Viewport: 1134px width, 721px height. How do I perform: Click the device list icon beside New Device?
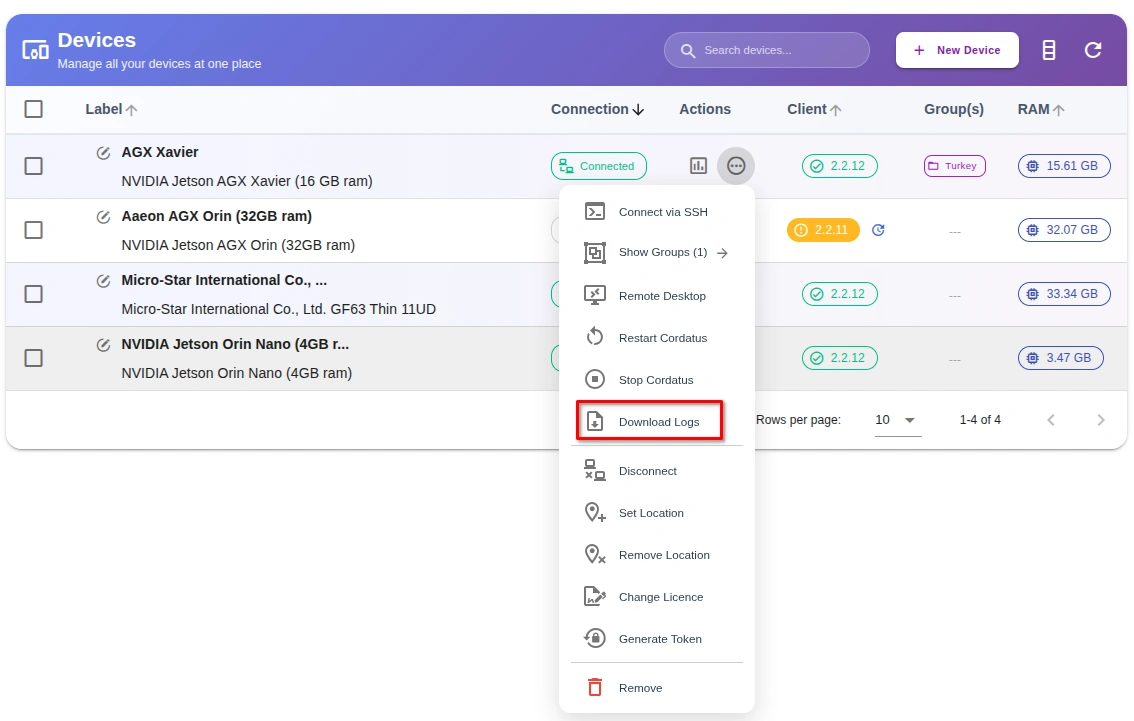[1048, 49]
